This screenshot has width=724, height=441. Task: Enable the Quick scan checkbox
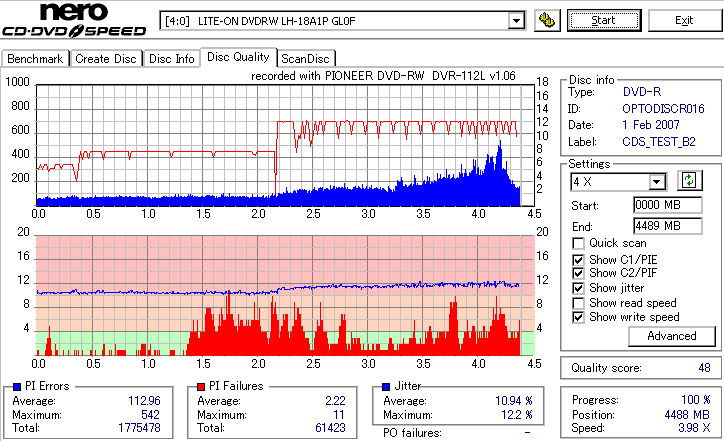[x=578, y=243]
